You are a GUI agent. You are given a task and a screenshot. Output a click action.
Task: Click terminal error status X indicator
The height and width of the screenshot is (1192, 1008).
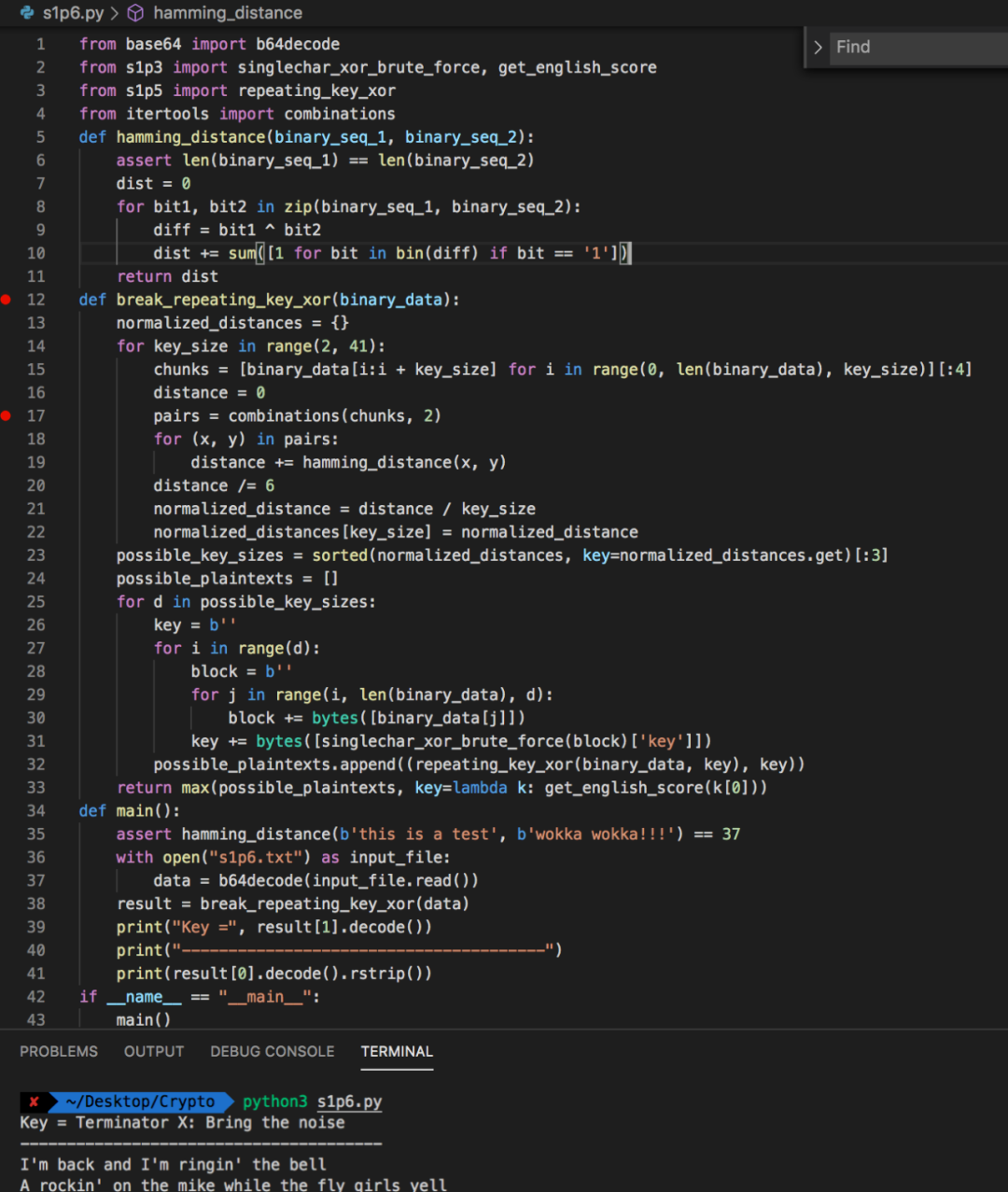pos(34,1101)
